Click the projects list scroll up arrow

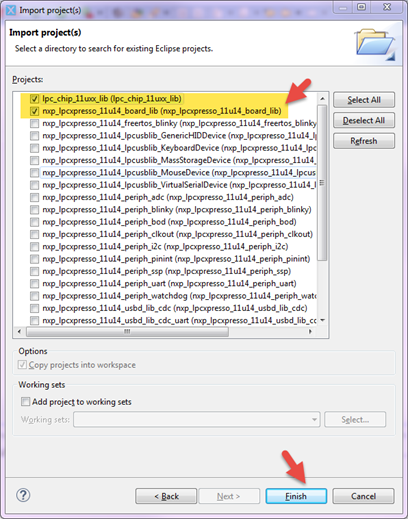tap(322, 98)
